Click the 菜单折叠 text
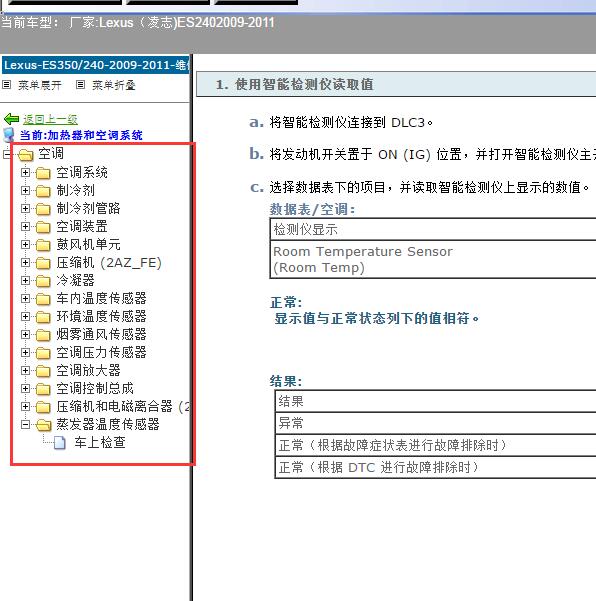Viewport: 596px width, 601px height. 114,85
